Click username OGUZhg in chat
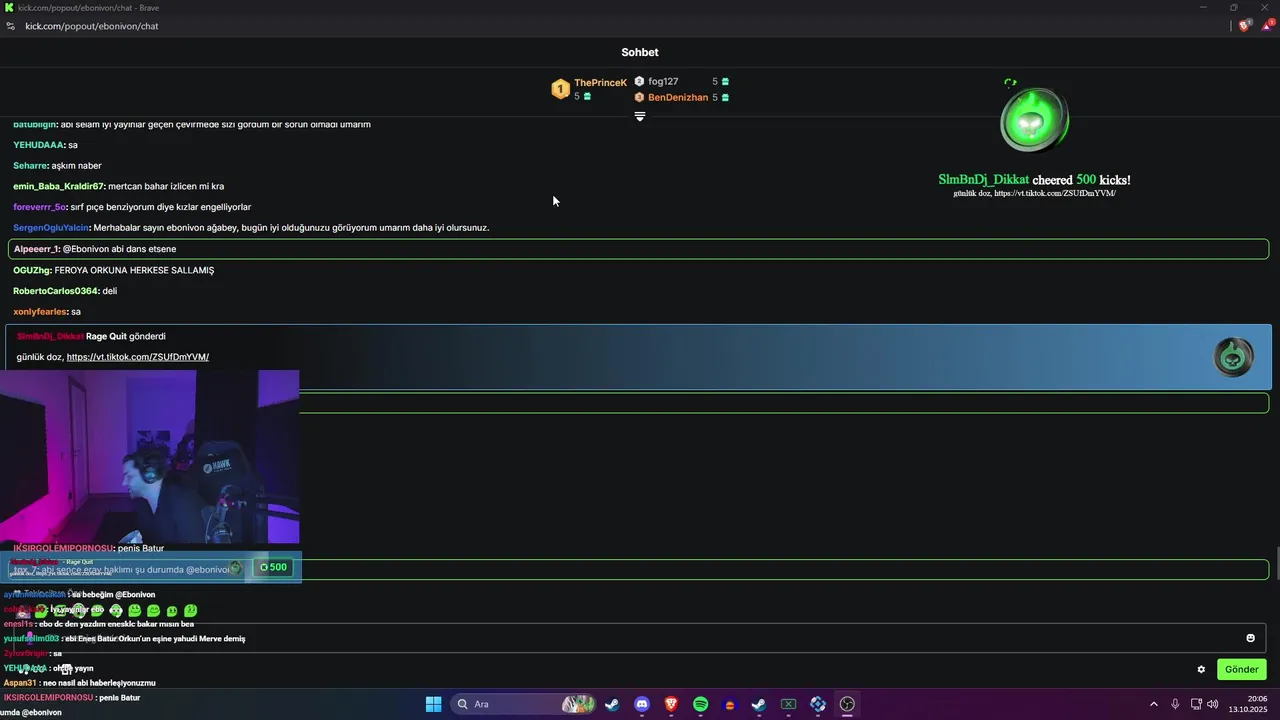This screenshot has width=1280, height=720. 31,270
